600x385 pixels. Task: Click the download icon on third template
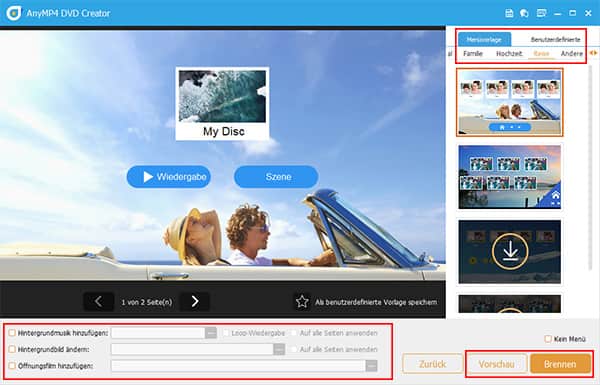510,251
